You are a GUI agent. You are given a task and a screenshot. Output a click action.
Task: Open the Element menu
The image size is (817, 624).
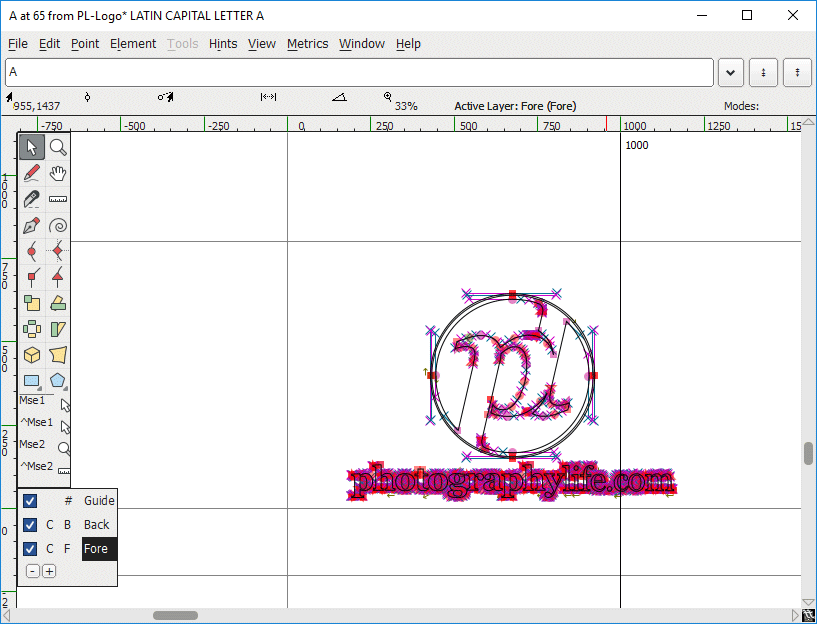[x=133, y=44]
